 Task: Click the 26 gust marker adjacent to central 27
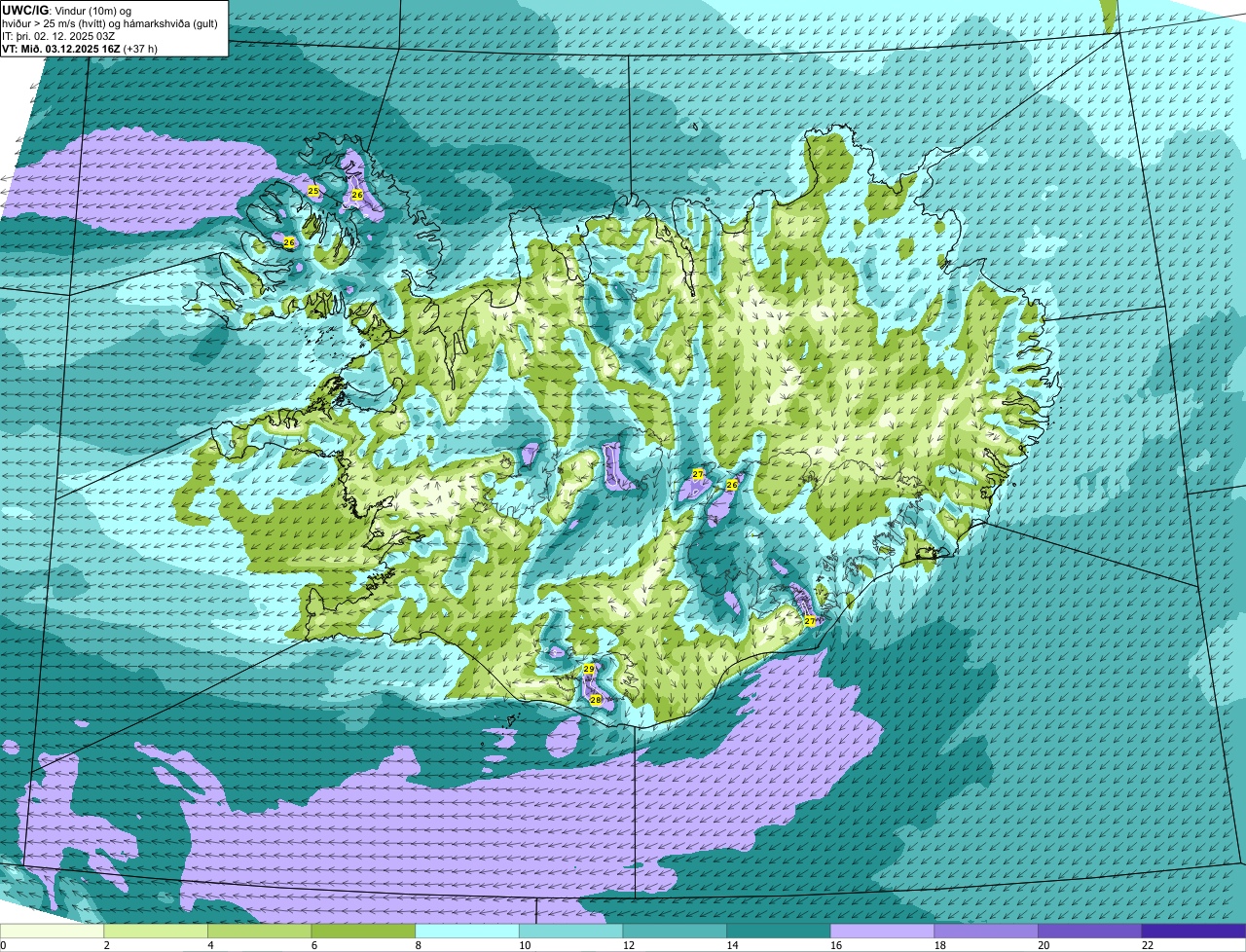pyautogui.click(x=732, y=485)
